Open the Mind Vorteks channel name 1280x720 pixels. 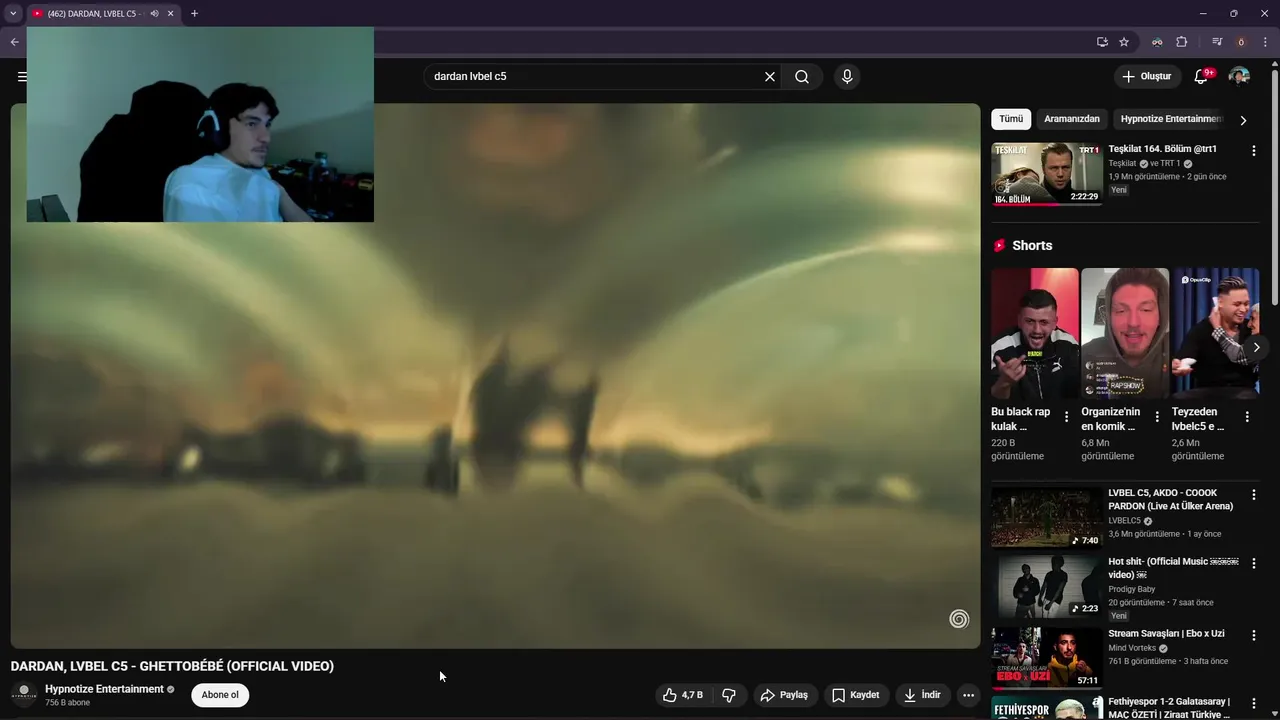1132,648
